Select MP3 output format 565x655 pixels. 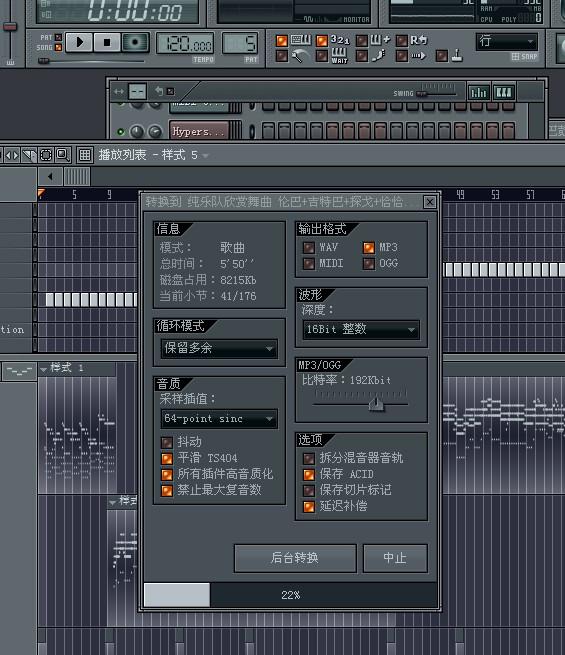369,248
